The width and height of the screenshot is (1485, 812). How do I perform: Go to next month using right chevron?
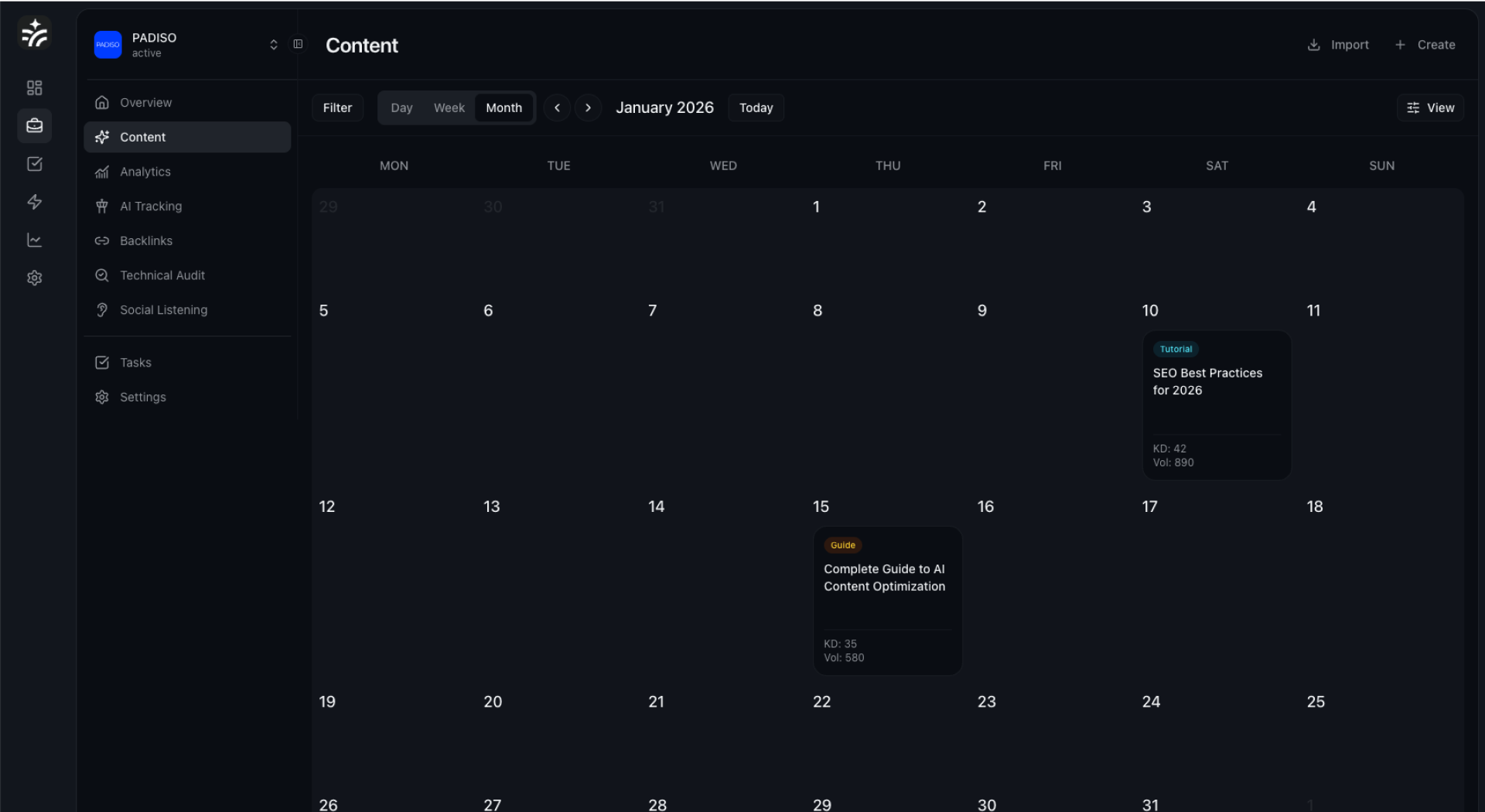coord(589,107)
